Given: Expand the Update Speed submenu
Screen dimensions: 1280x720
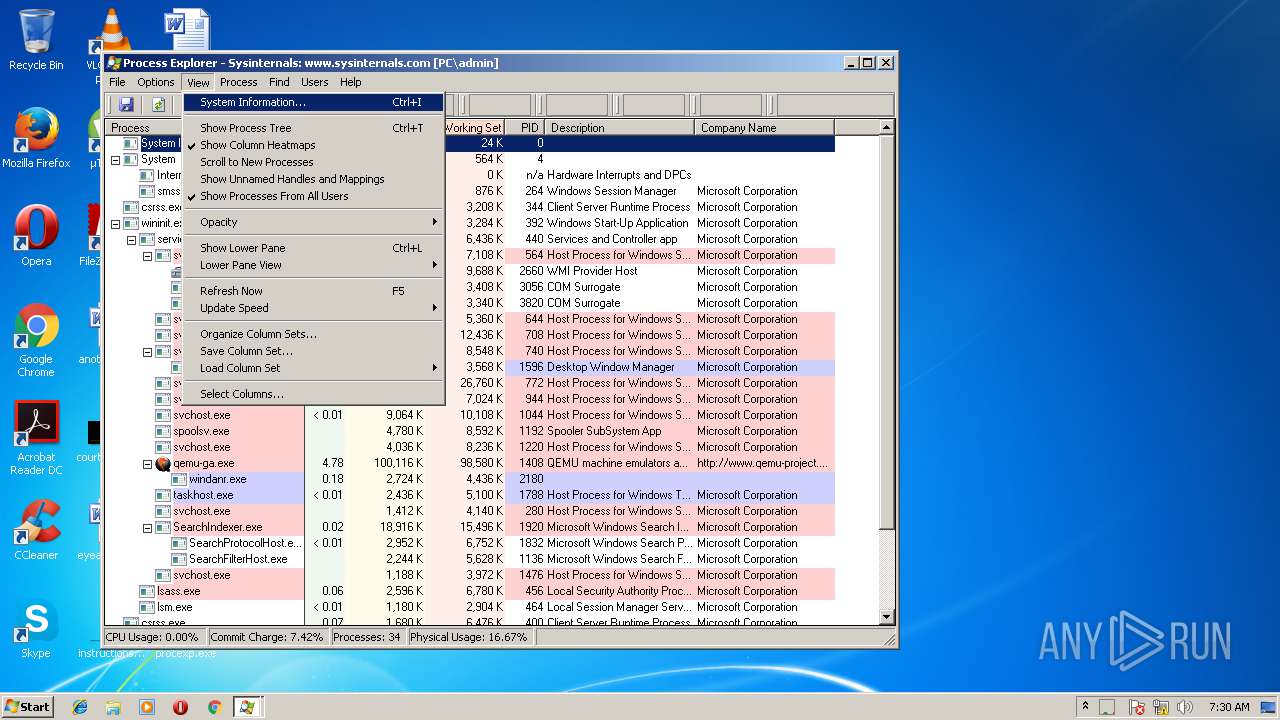Looking at the screenshot, I should (314, 308).
